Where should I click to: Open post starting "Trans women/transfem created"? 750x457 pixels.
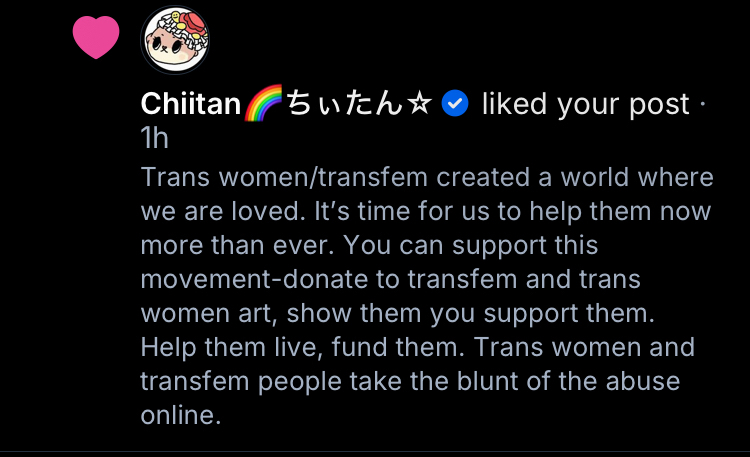[427, 178]
